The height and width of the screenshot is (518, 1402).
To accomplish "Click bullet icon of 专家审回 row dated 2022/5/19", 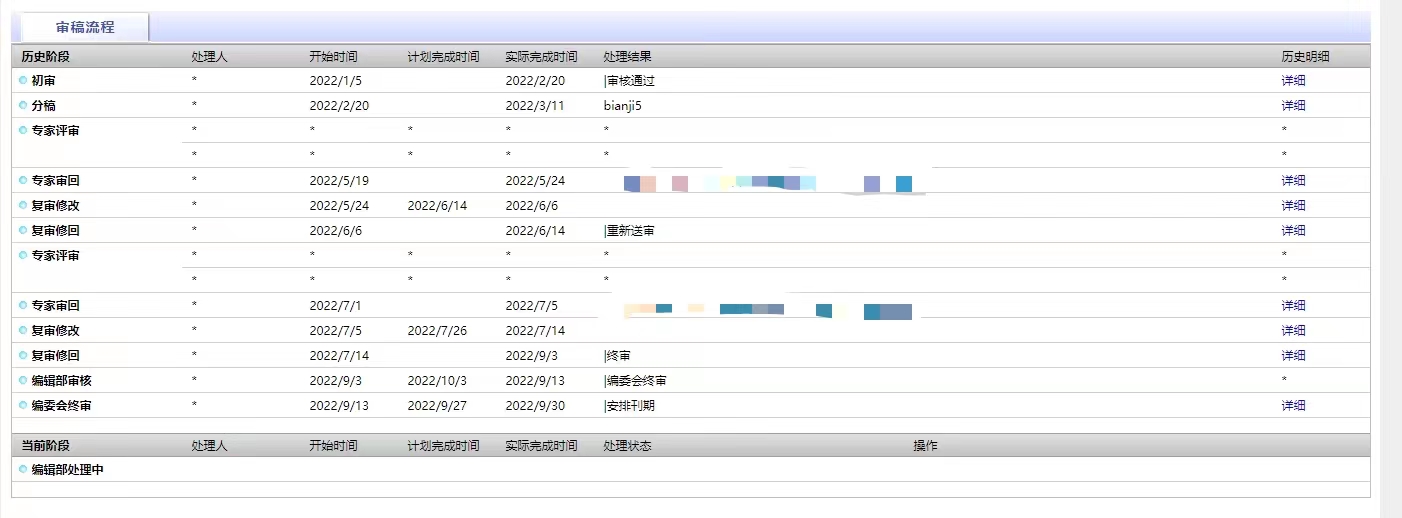I will 23,180.
